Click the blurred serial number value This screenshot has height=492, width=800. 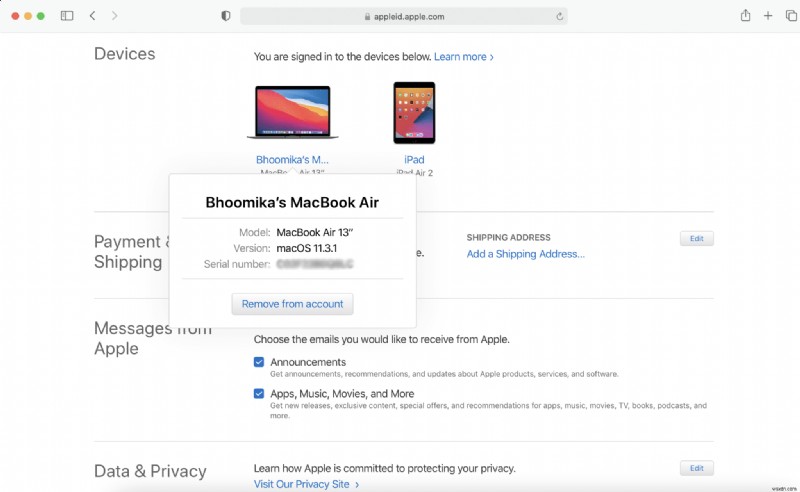pos(315,264)
